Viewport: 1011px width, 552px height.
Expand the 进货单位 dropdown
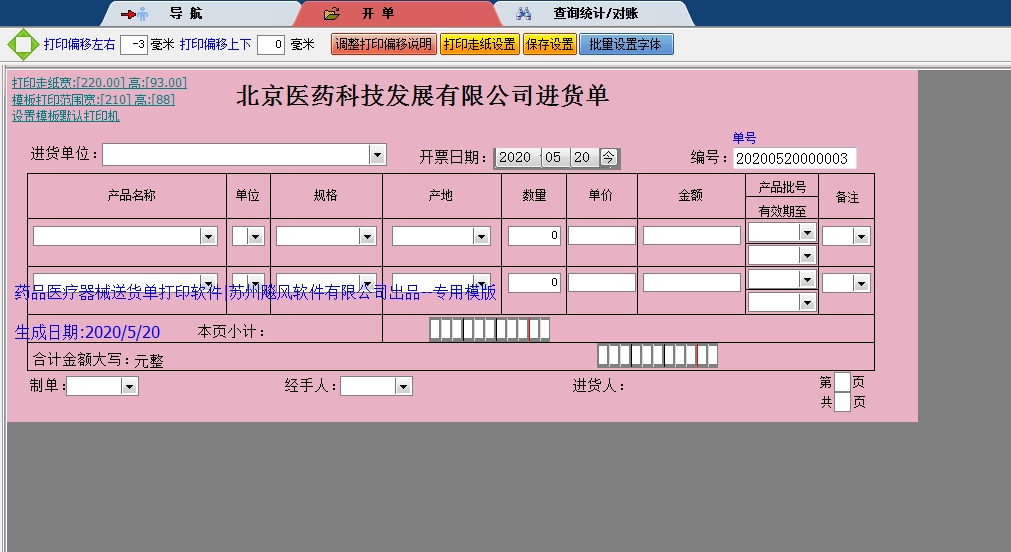pyautogui.click(x=377, y=155)
